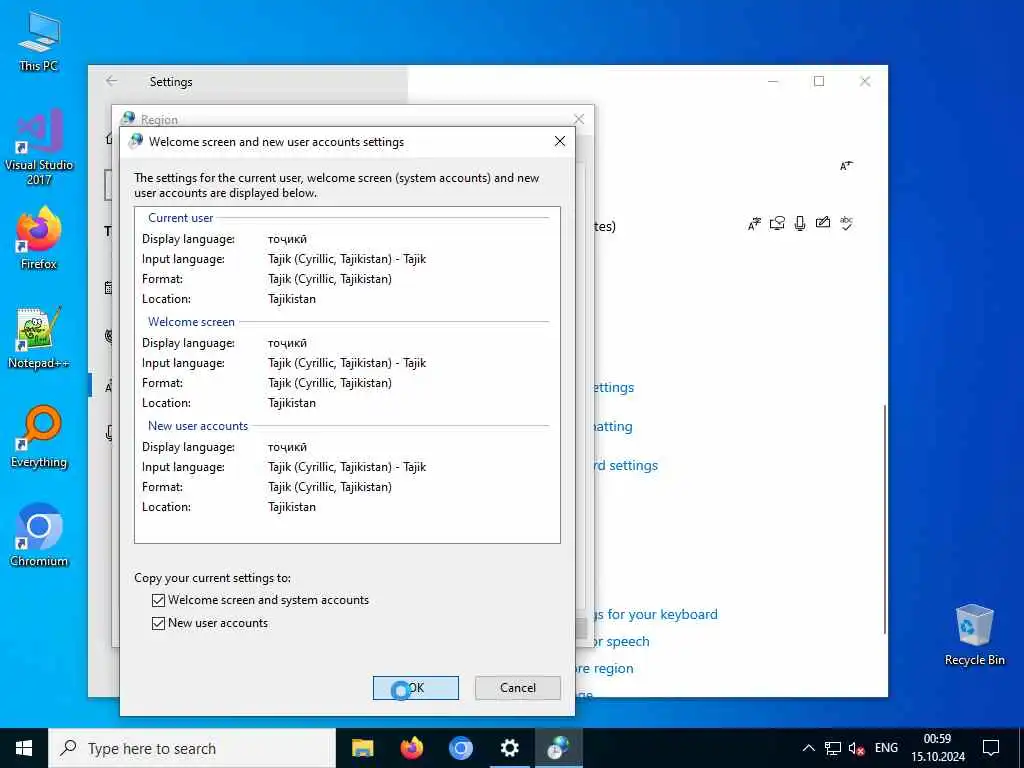The height and width of the screenshot is (768, 1024).
Task: Close the Region dialog behind
Action: tap(579, 119)
